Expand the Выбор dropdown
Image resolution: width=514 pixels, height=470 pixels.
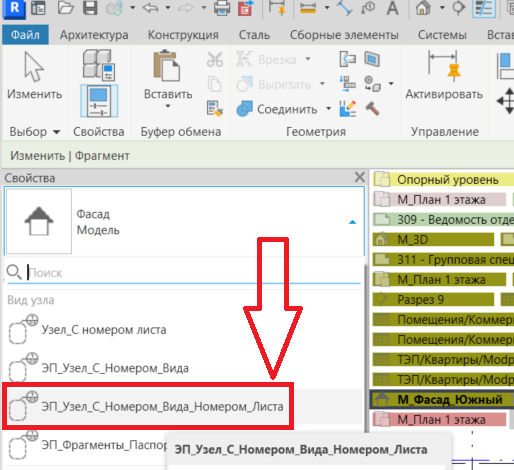(35, 132)
